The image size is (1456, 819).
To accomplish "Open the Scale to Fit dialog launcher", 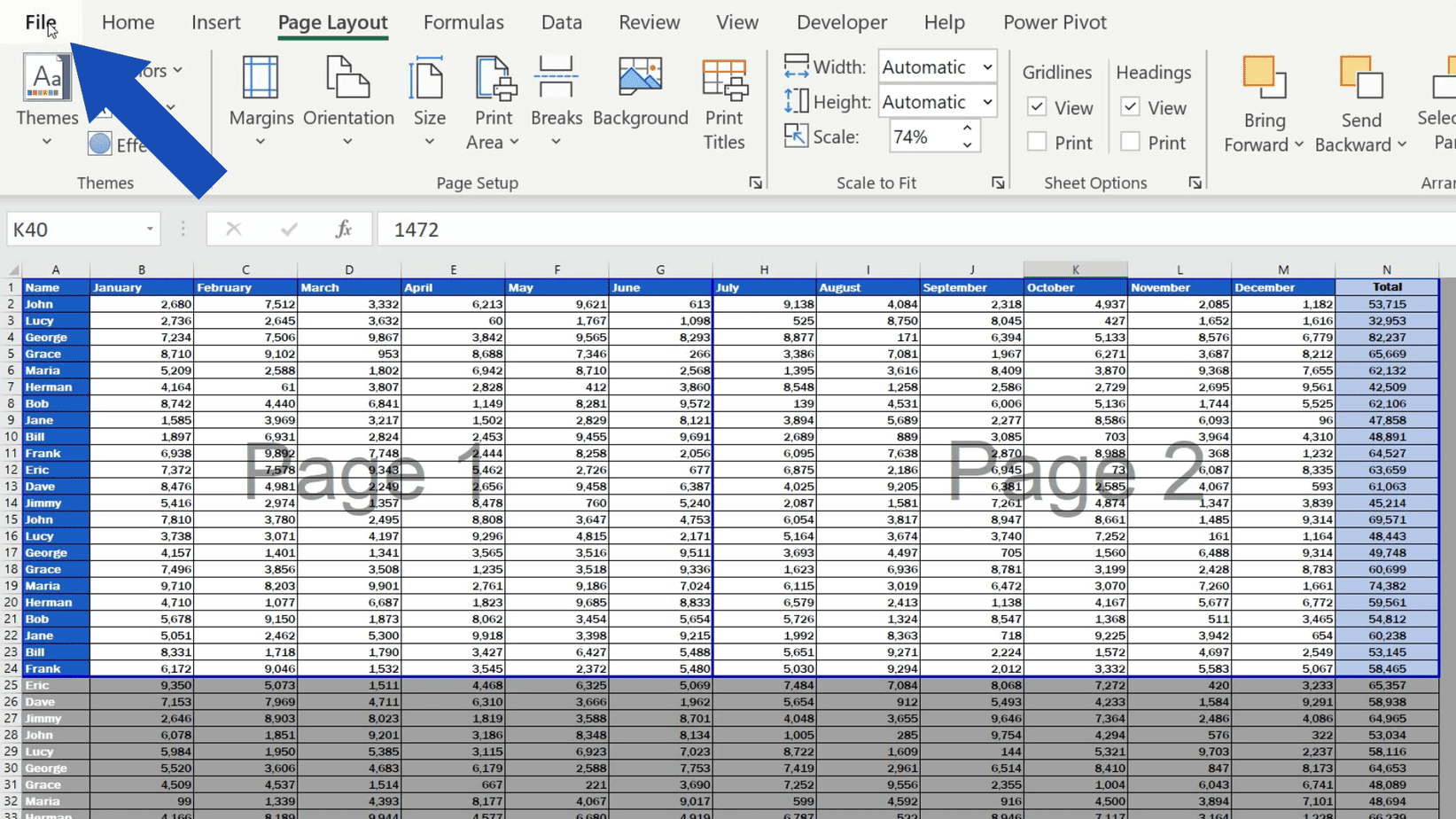I will click(998, 183).
